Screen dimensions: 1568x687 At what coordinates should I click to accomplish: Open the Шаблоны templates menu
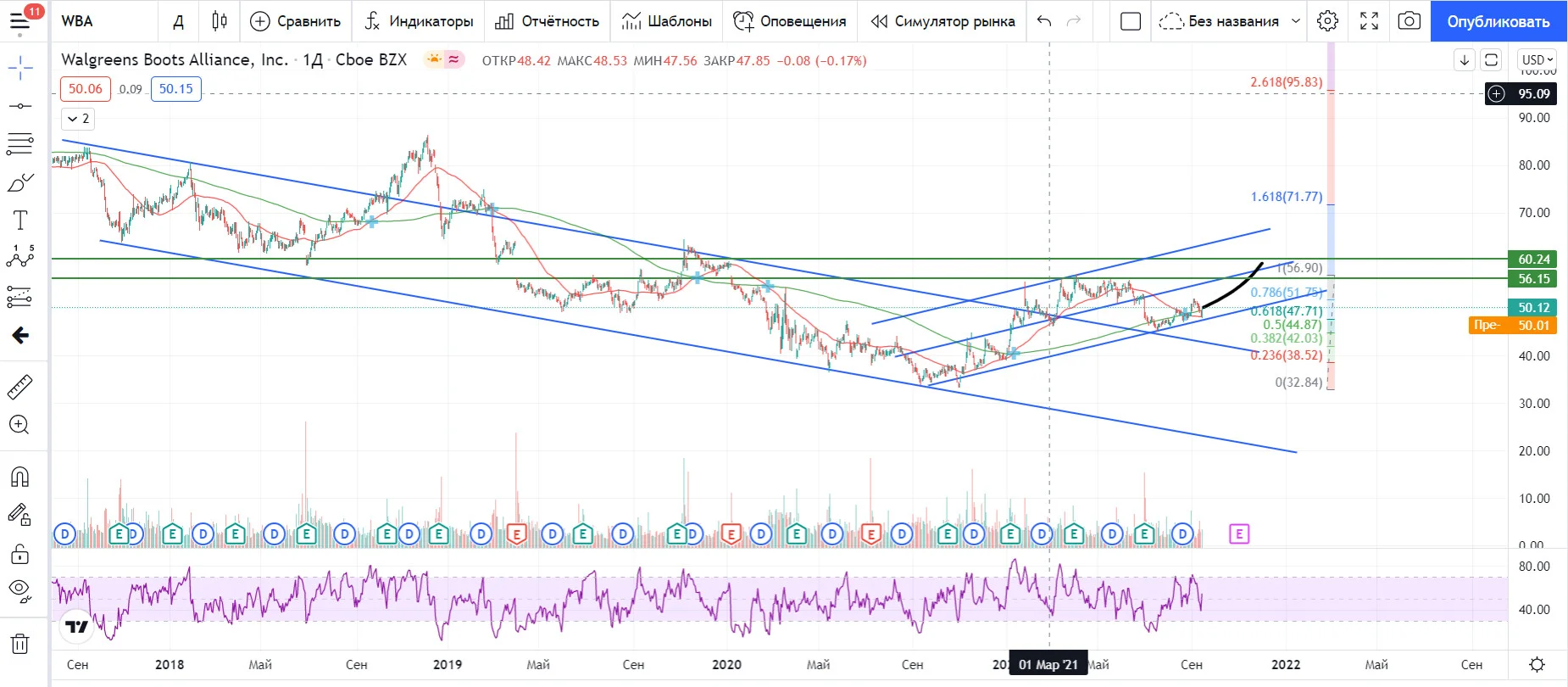pyautogui.click(x=667, y=21)
